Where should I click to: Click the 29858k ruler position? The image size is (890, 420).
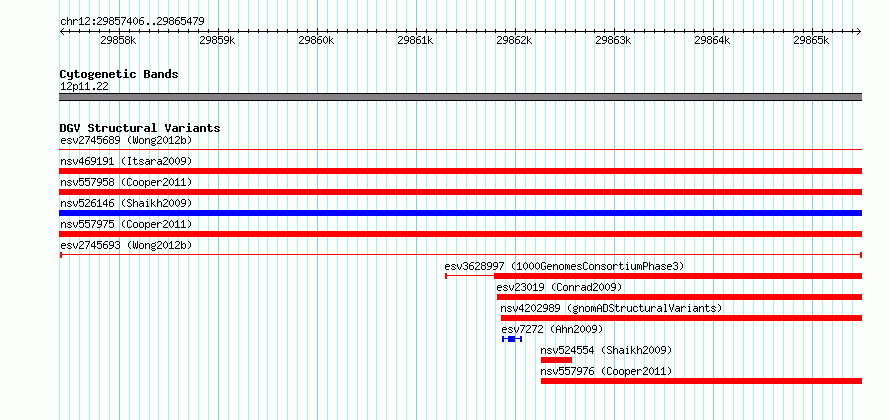tap(118, 40)
